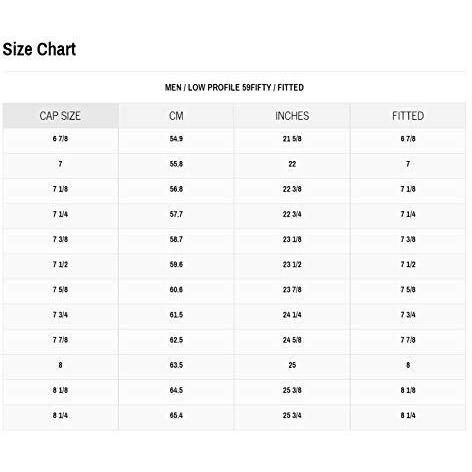472x472 pixels.
Task: Select the 63.5 CM cell
Action: [x=176, y=365]
